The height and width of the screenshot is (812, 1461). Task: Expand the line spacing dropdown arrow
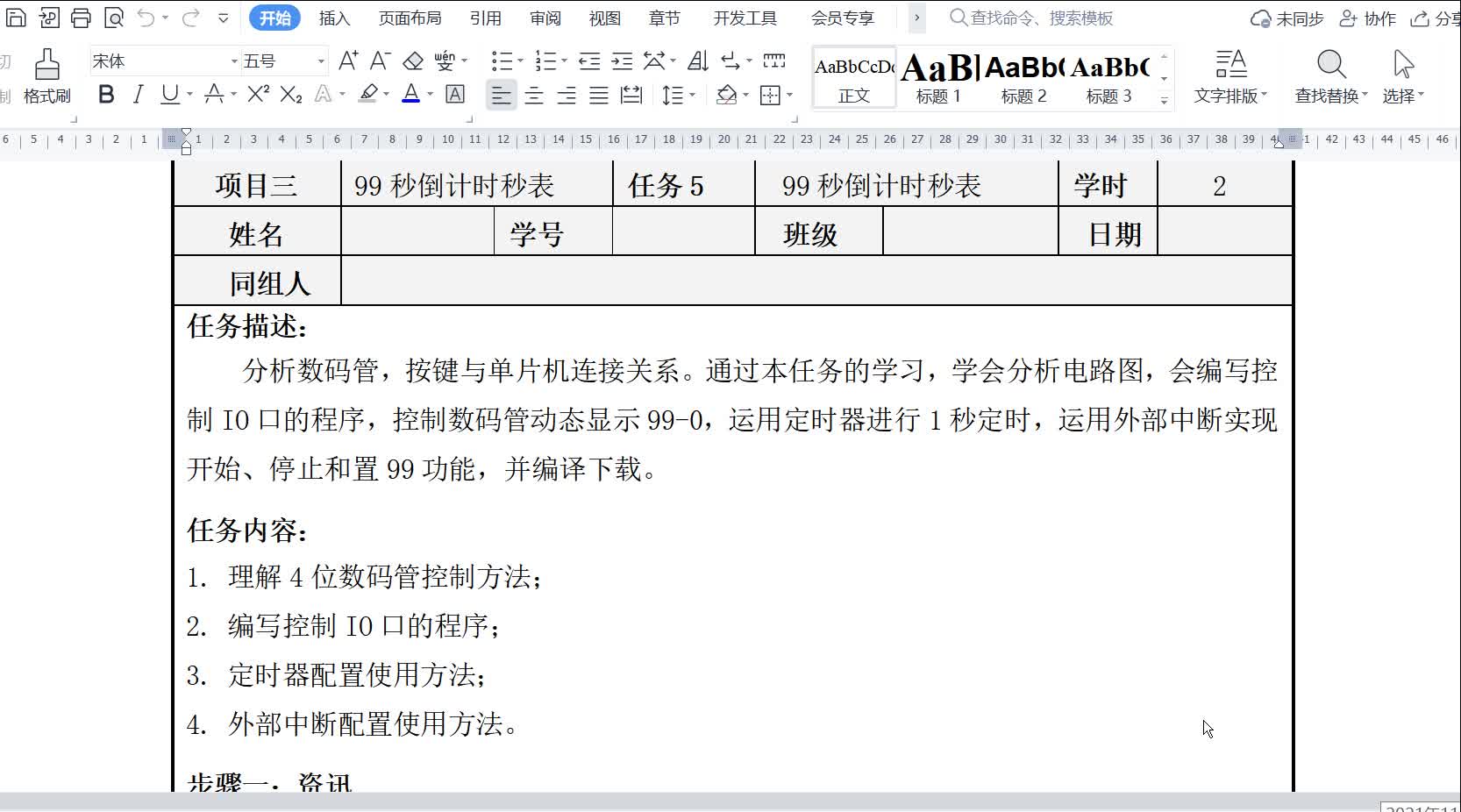692,95
